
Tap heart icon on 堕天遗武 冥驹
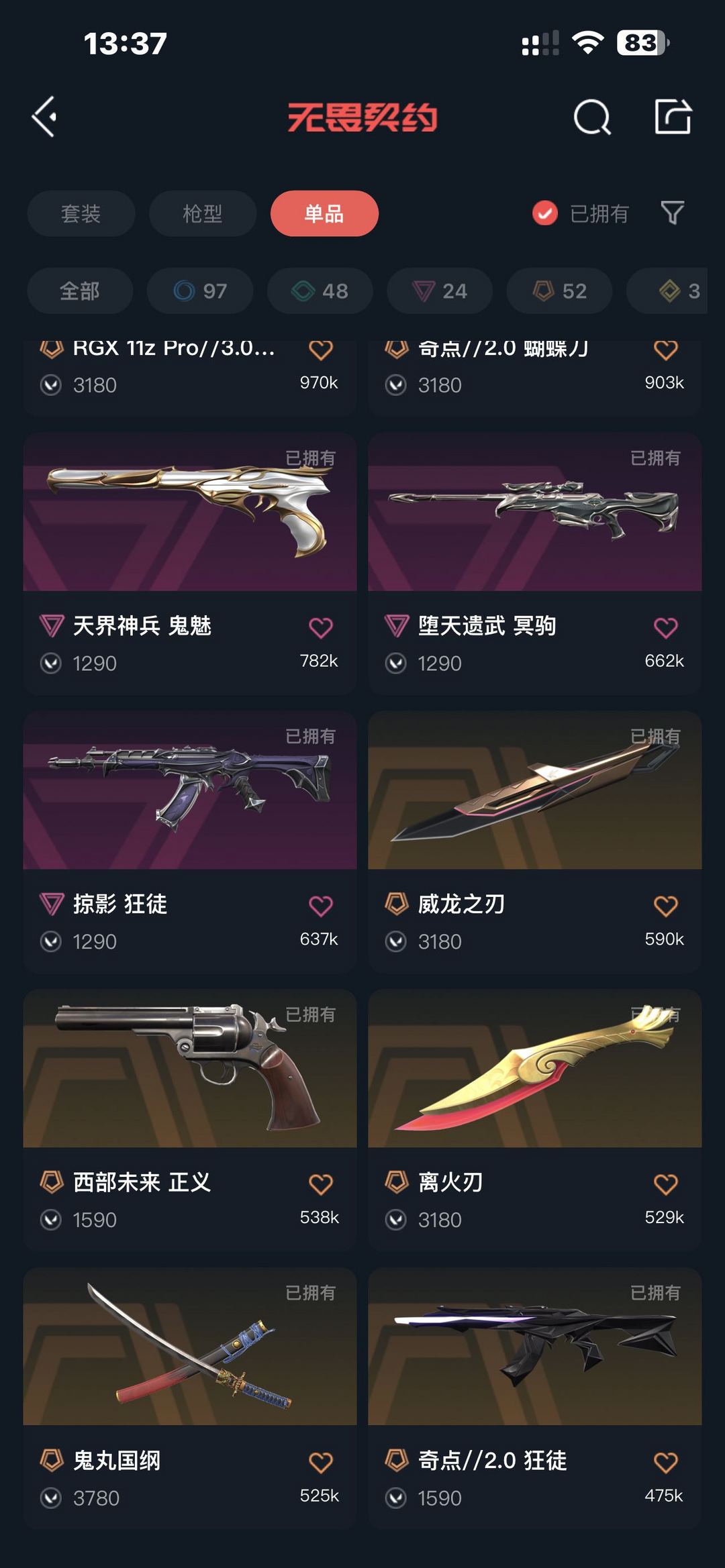click(665, 628)
